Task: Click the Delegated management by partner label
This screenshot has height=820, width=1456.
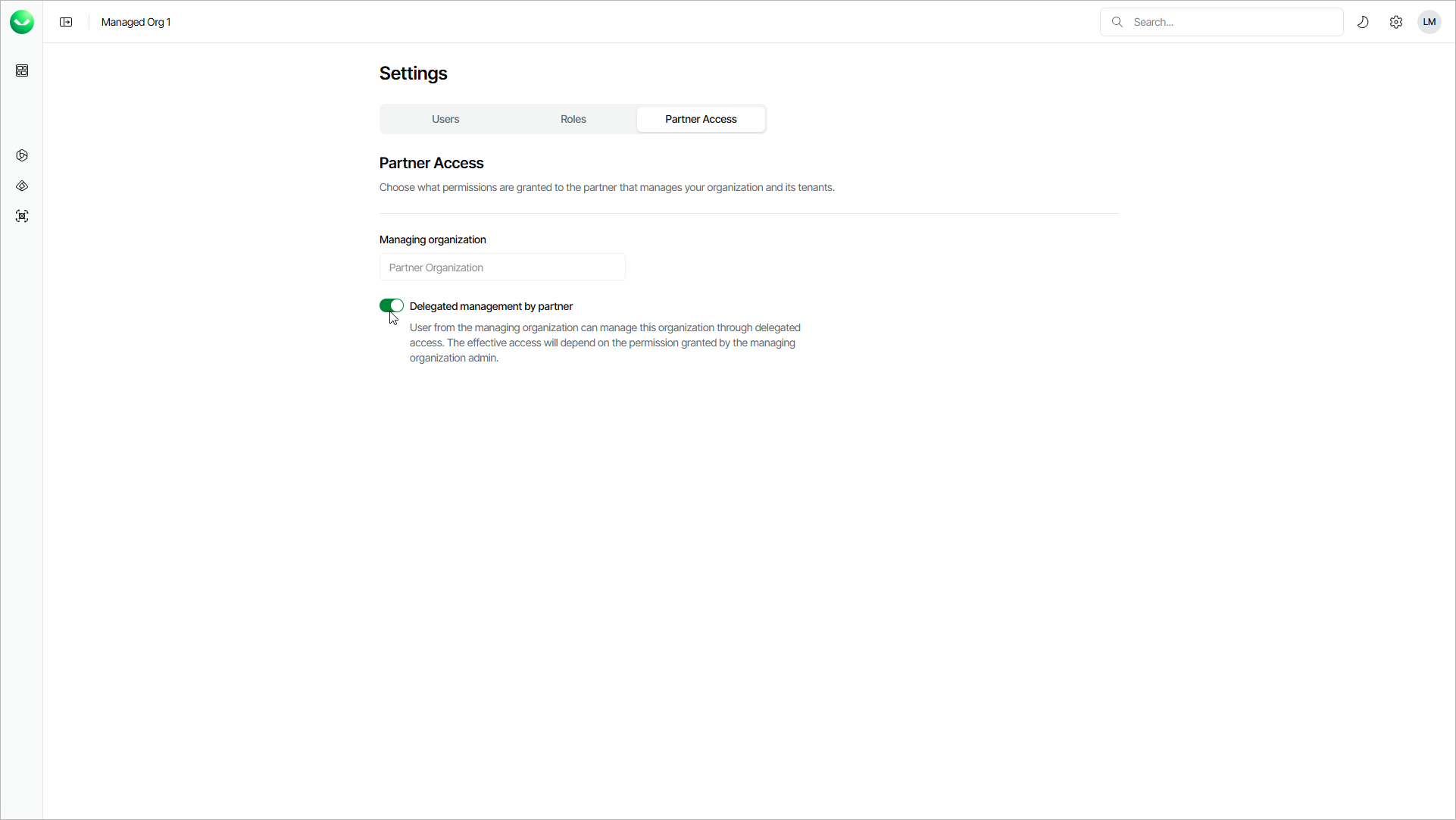Action: (491, 306)
